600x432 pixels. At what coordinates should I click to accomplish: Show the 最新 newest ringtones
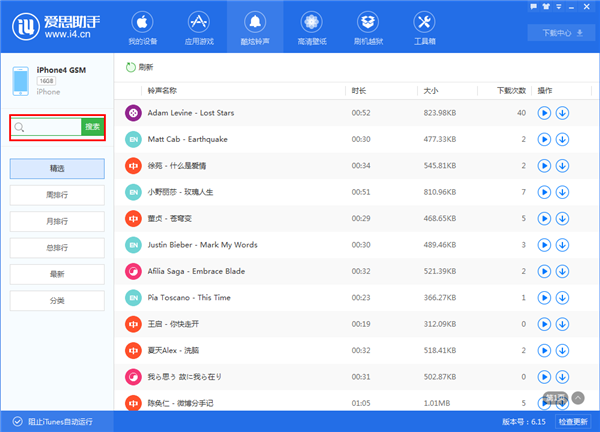click(57, 273)
